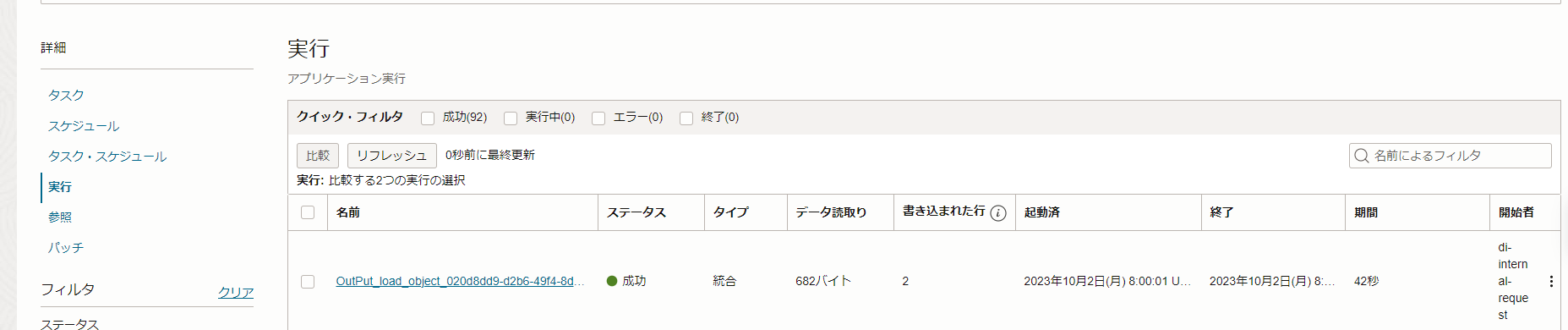Click the search magnifier icon
The height and width of the screenshot is (330, 1568).
click(1361, 156)
